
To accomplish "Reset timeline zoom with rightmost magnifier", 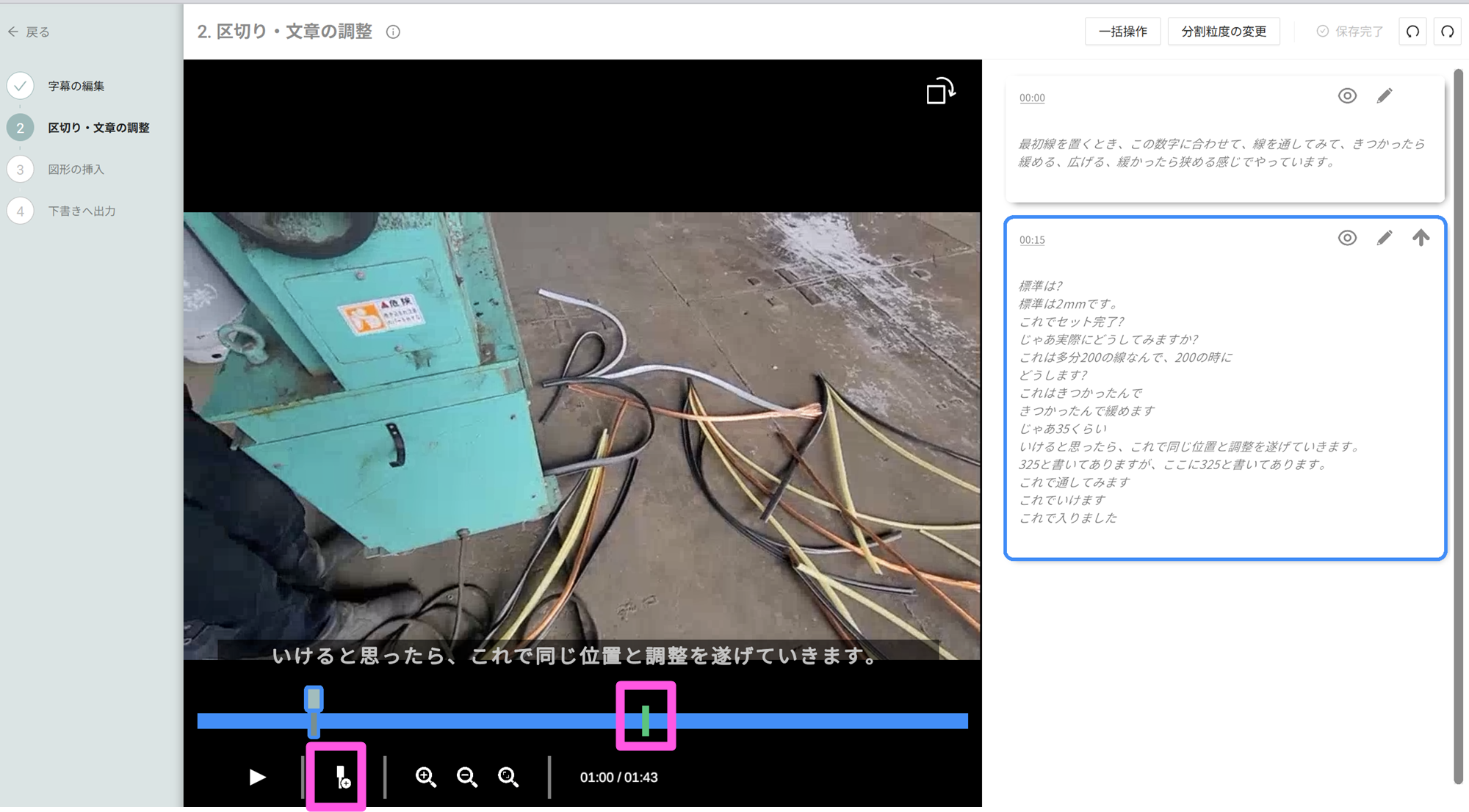I will click(x=508, y=777).
